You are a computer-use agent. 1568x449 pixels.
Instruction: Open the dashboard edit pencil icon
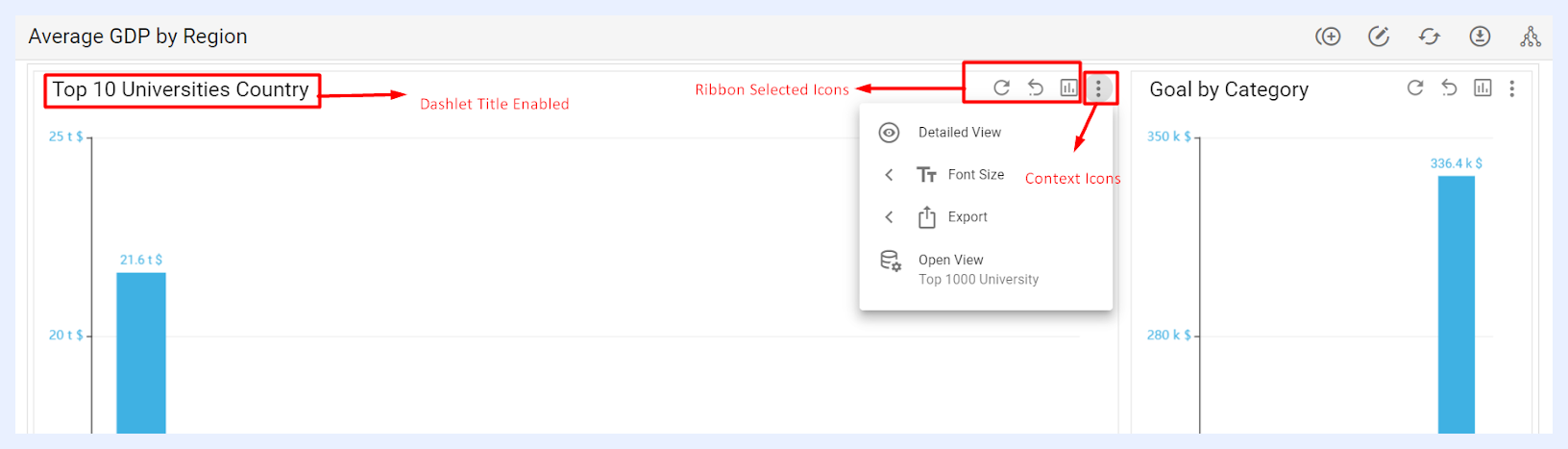point(1379,37)
